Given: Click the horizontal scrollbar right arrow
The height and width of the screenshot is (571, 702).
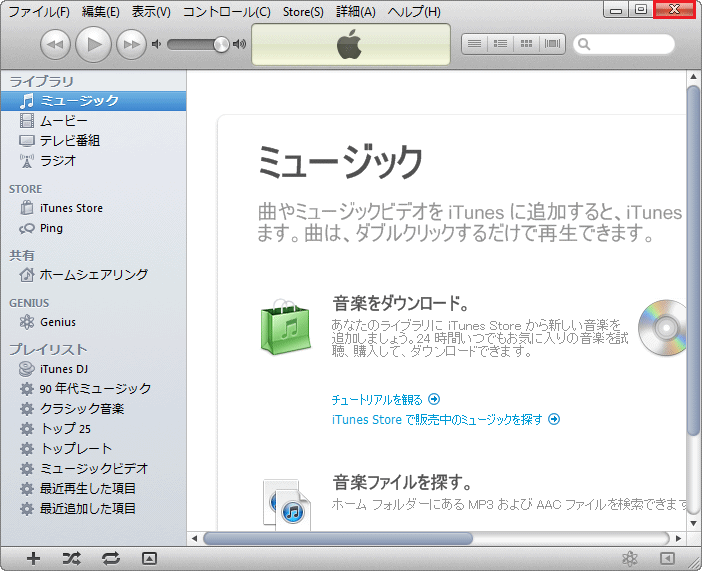Looking at the screenshot, I should [679, 538].
